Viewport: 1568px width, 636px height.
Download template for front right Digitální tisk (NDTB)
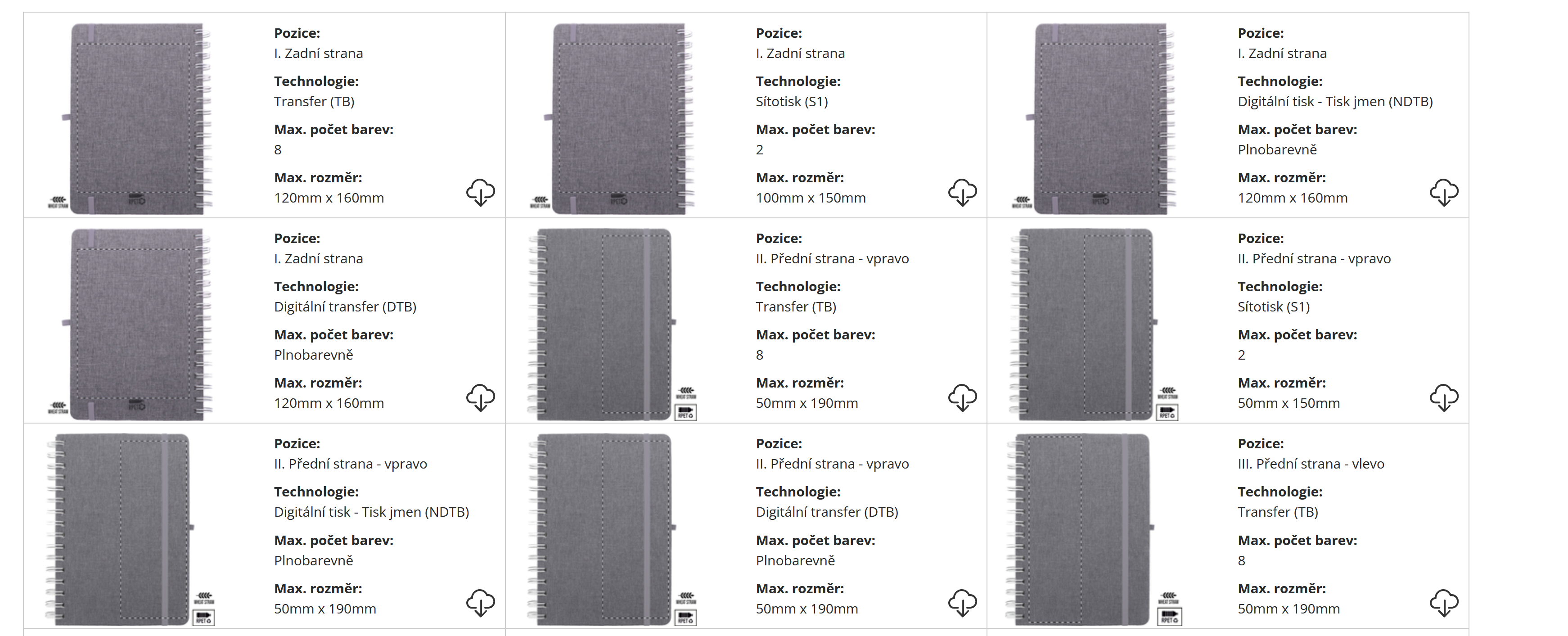(480, 603)
